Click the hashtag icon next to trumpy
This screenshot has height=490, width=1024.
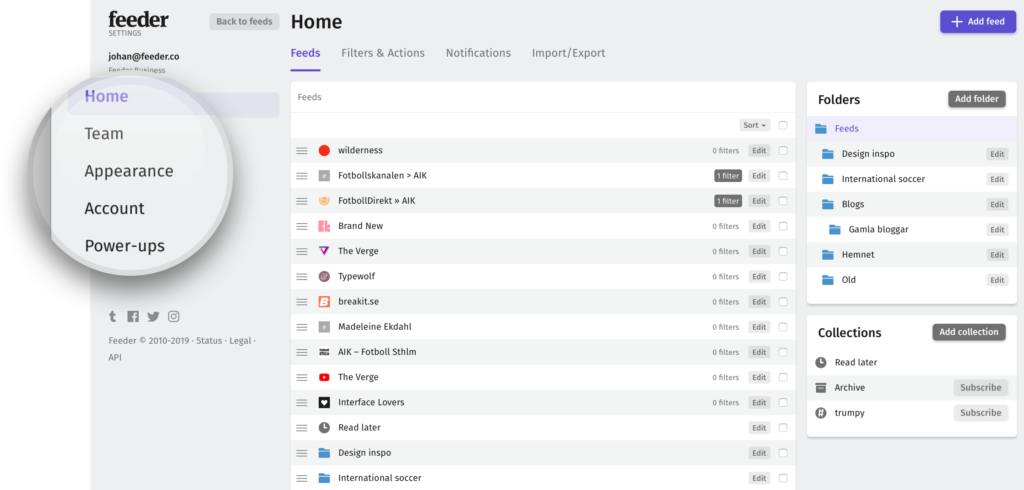(821, 413)
